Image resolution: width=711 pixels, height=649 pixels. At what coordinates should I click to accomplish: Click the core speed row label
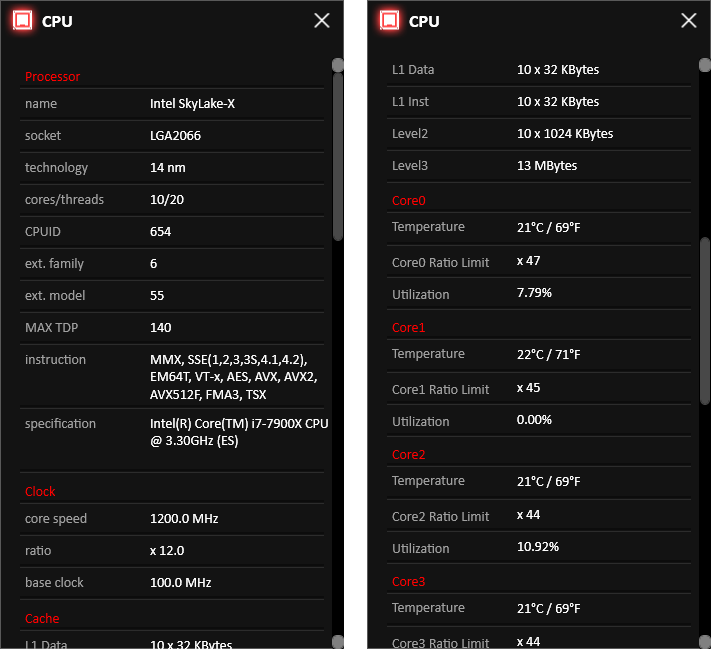point(56,518)
